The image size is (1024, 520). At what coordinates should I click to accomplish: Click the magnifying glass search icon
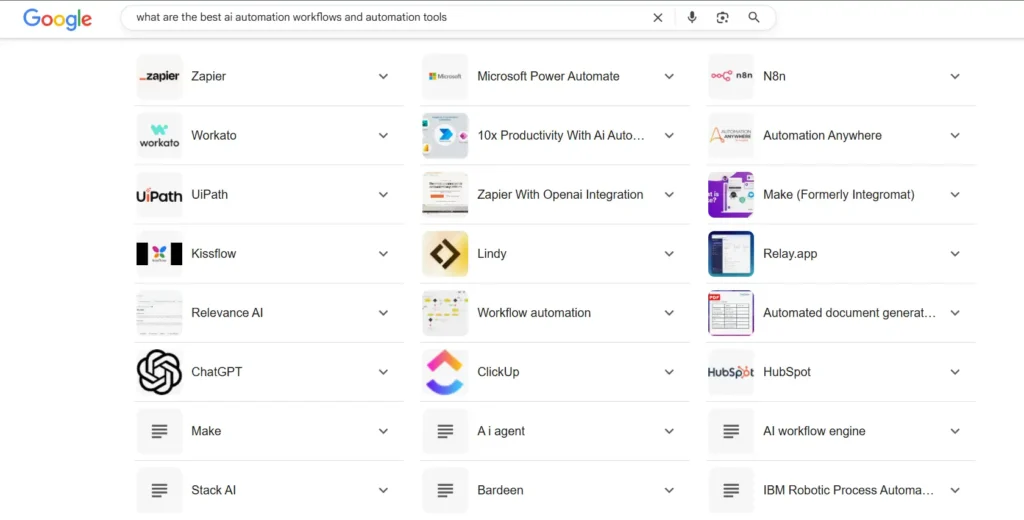pos(754,17)
